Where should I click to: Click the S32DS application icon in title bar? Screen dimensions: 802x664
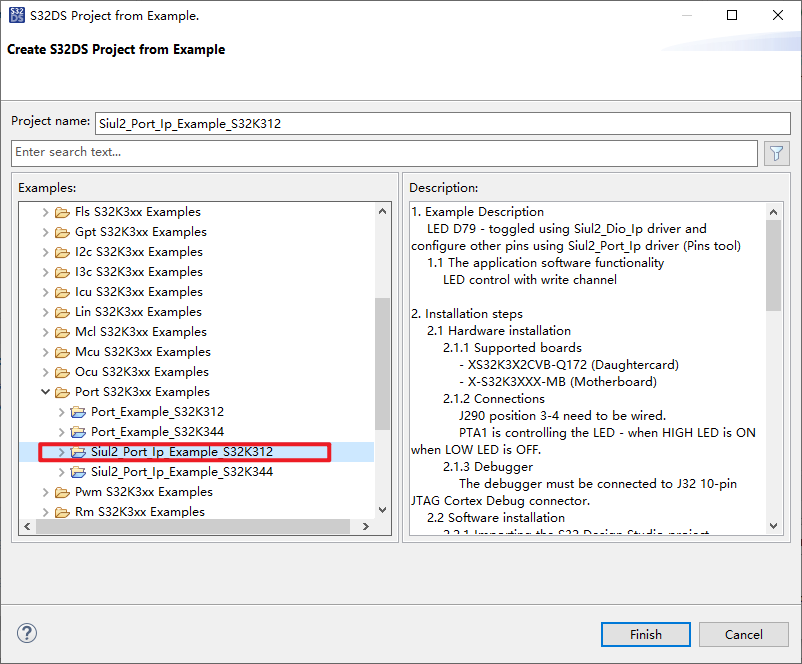tap(16, 15)
